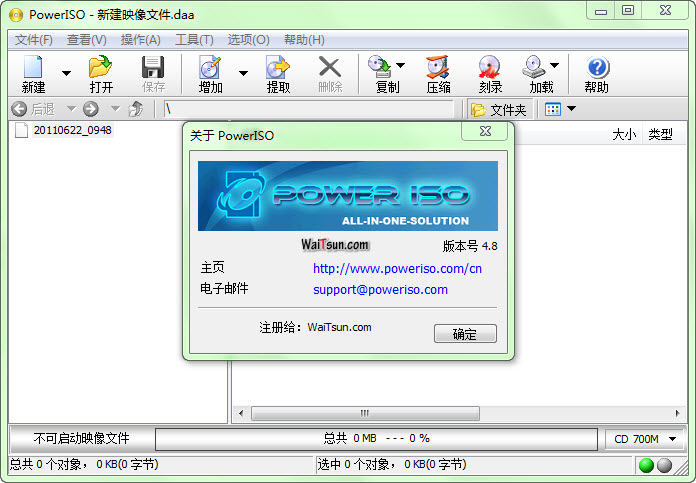Select the 20110622_0948 tree item
696x483 pixels.
72,130
